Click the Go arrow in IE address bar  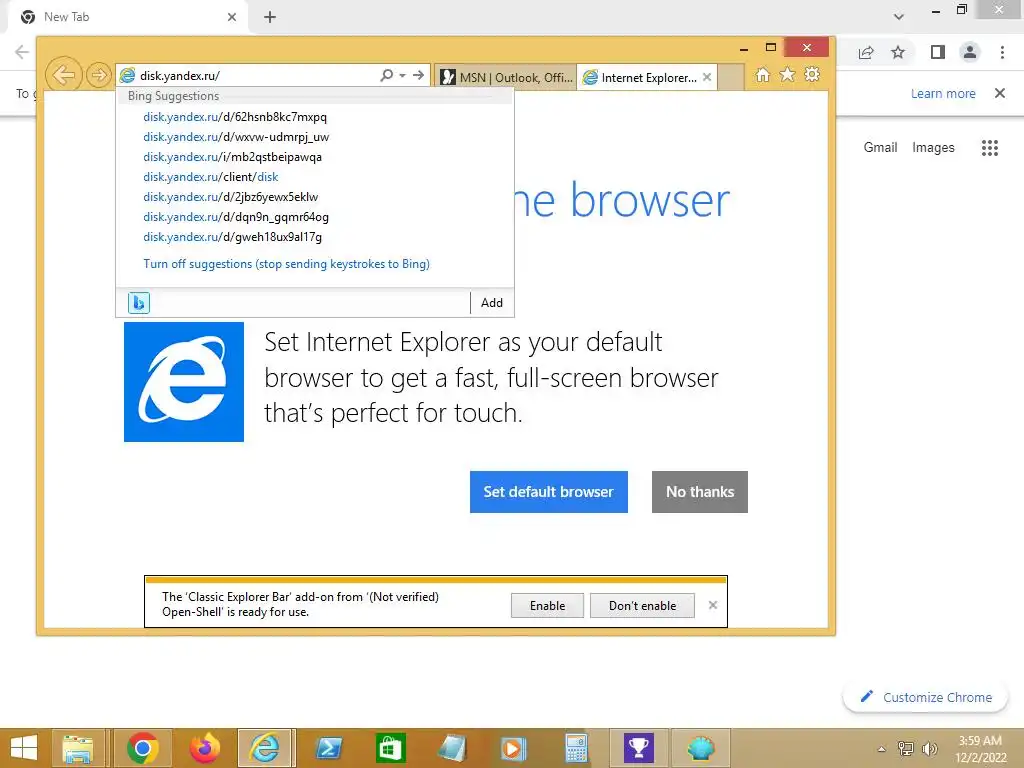coord(419,75)
